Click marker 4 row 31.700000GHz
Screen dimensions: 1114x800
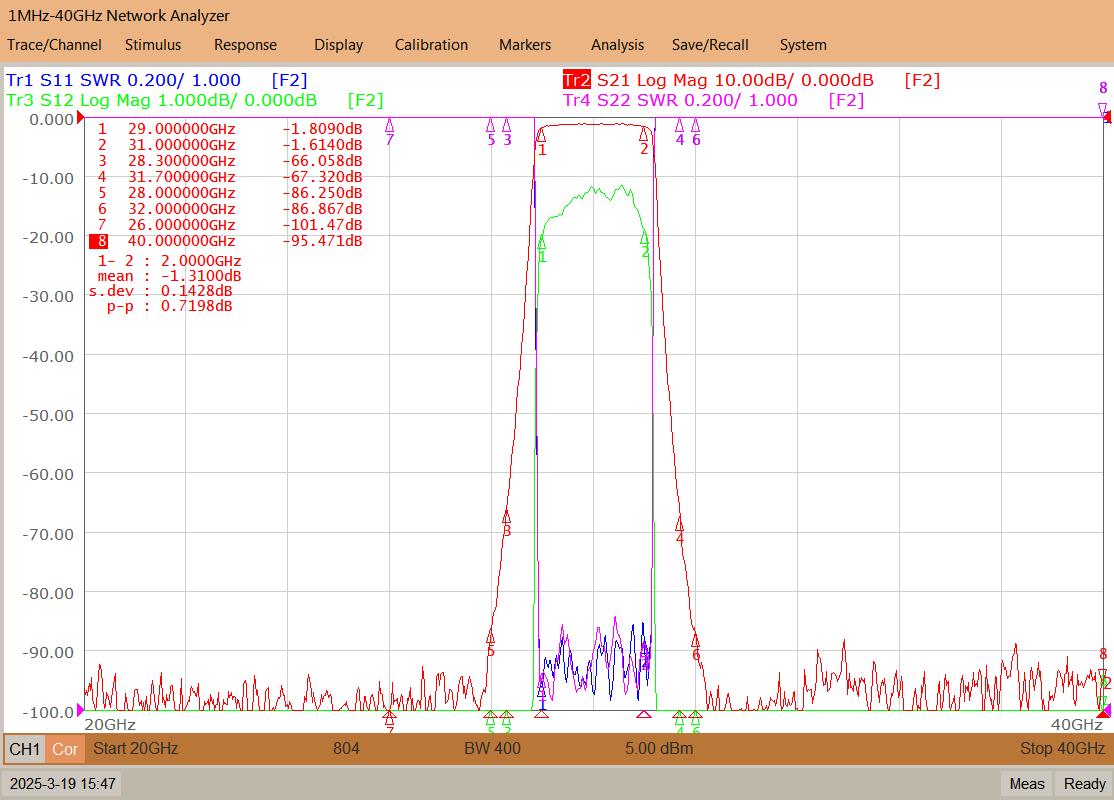(x=229, y=177)
